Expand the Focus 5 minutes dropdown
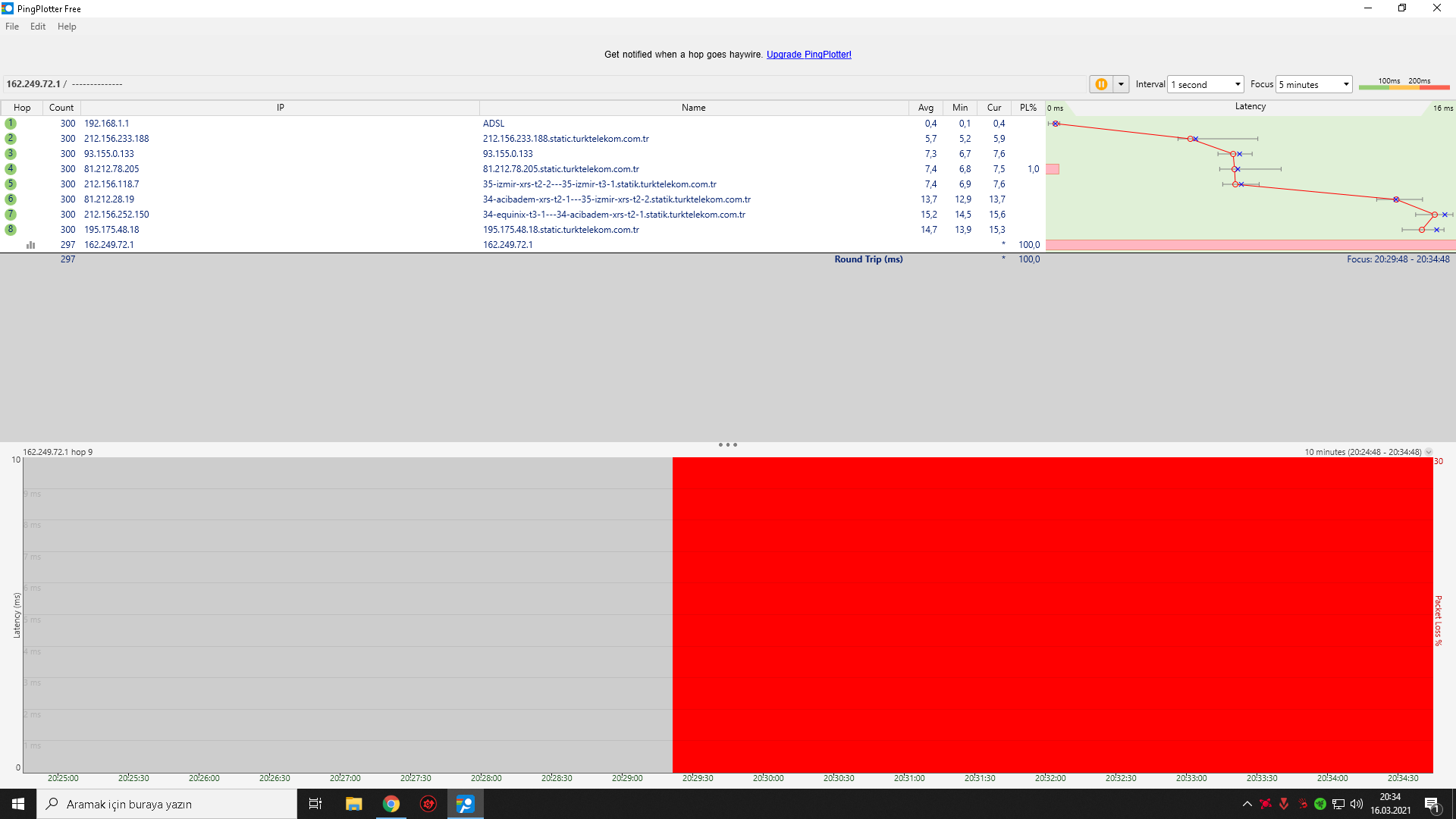 point(1314,84)
